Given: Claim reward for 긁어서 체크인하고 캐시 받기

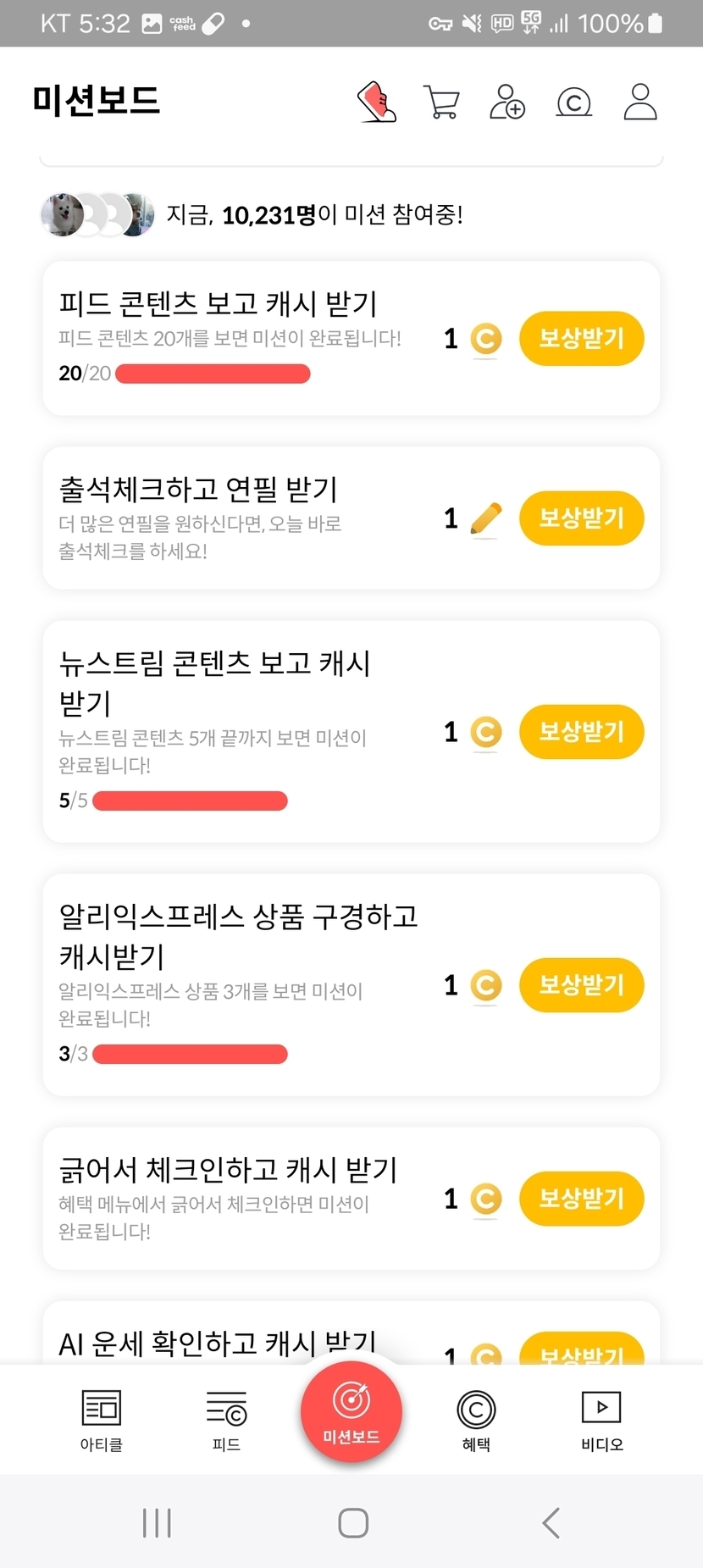Looking at the screenshot, I should coord(581,1199).
